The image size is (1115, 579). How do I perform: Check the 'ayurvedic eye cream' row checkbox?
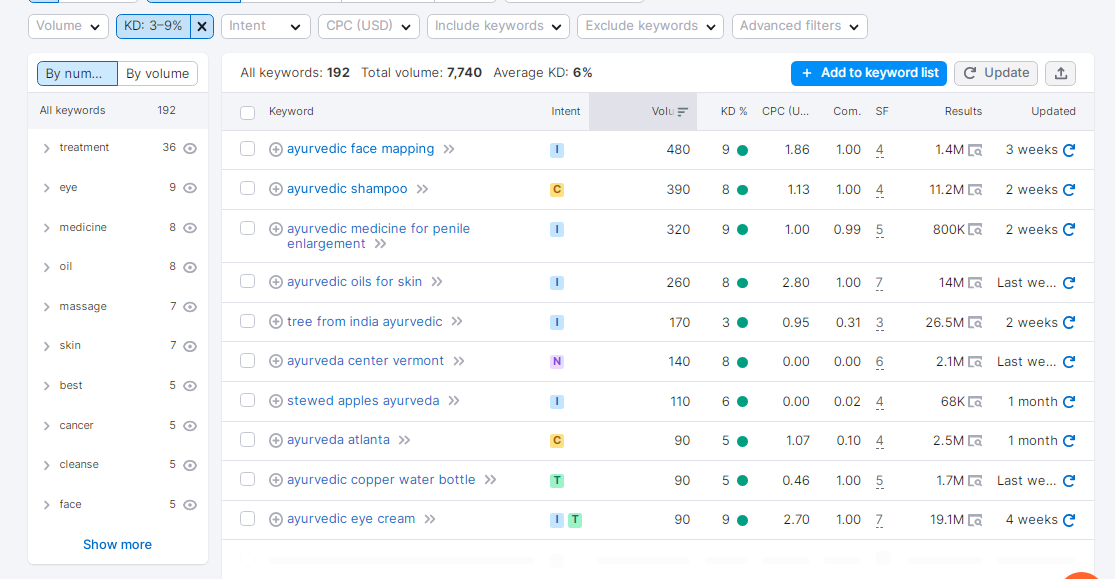tap(247, 519)
